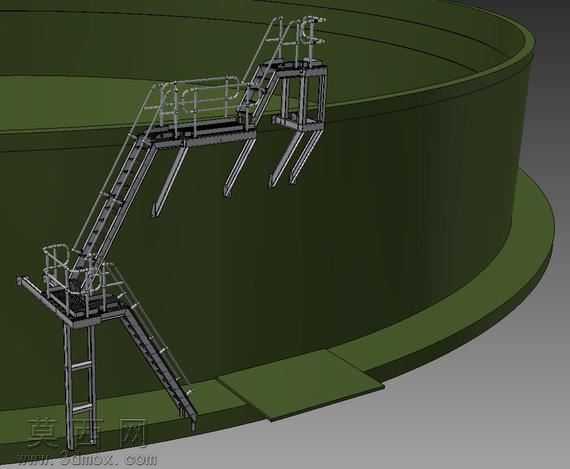Screen dimensions: 570x469
Task: Select the lower stair flight reaching the ground
Action: point(158,367)
